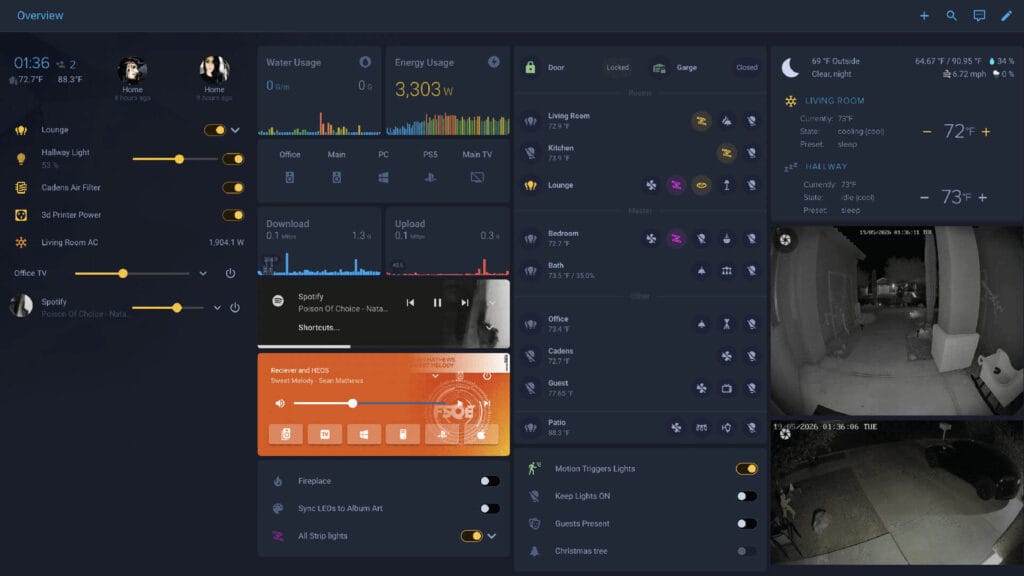The width and height of the screenshot is (1024, 576).
Task: Toggle the 3d Printer Power switch
Action: 233,215
